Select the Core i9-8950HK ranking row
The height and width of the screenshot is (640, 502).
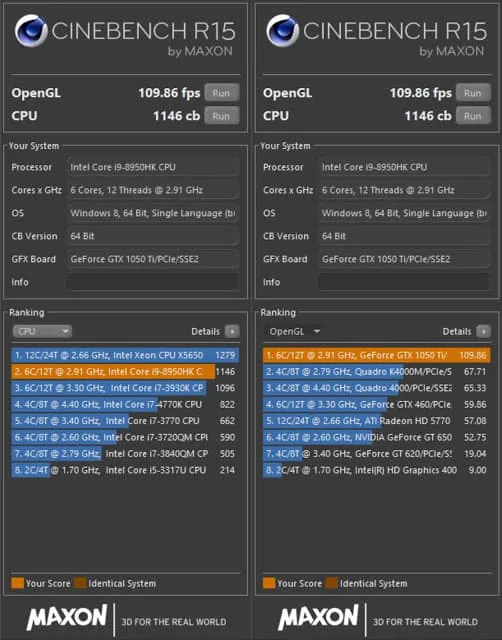click(125, 372)
